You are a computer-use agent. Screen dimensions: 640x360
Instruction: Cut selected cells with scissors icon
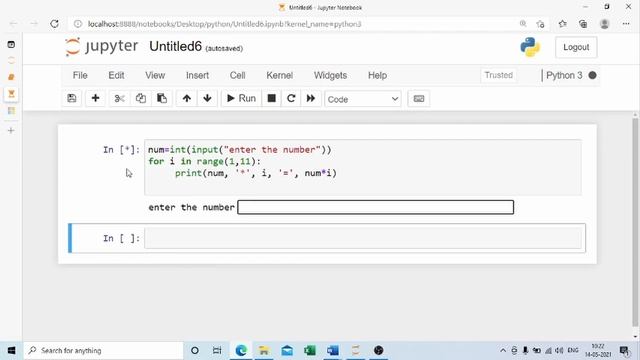click(120, 98)
